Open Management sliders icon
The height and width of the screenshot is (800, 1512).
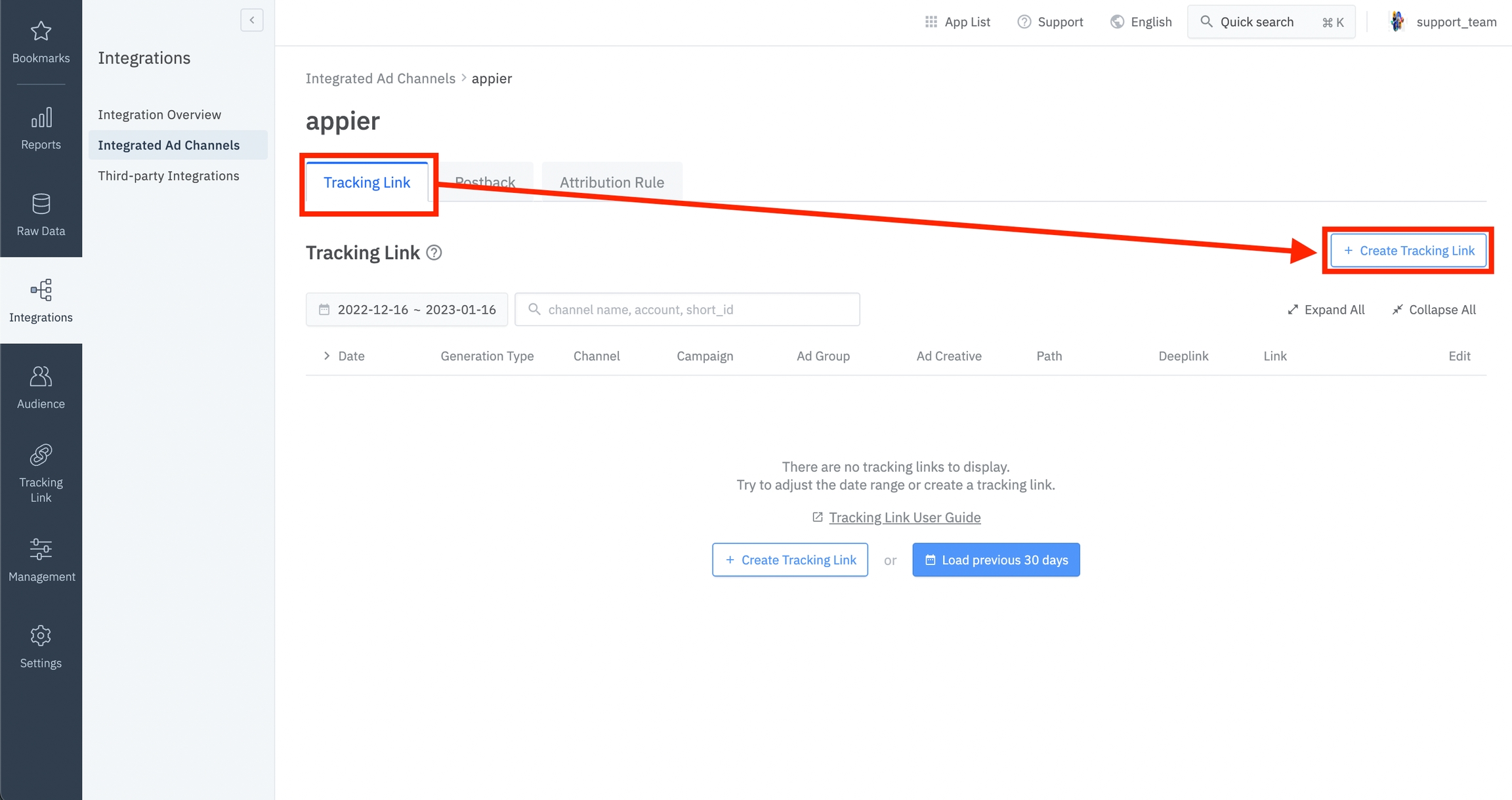pos(41,549)
